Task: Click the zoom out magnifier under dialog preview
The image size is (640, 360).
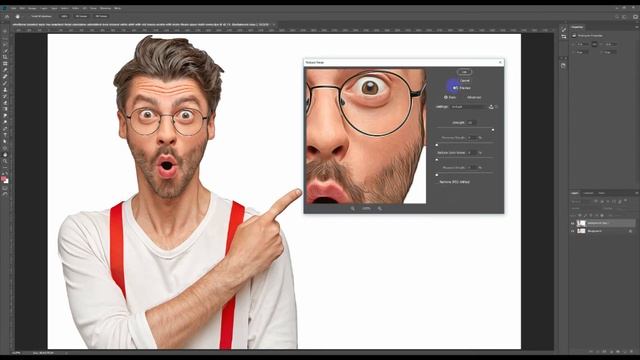Action: tap(352, 209)
